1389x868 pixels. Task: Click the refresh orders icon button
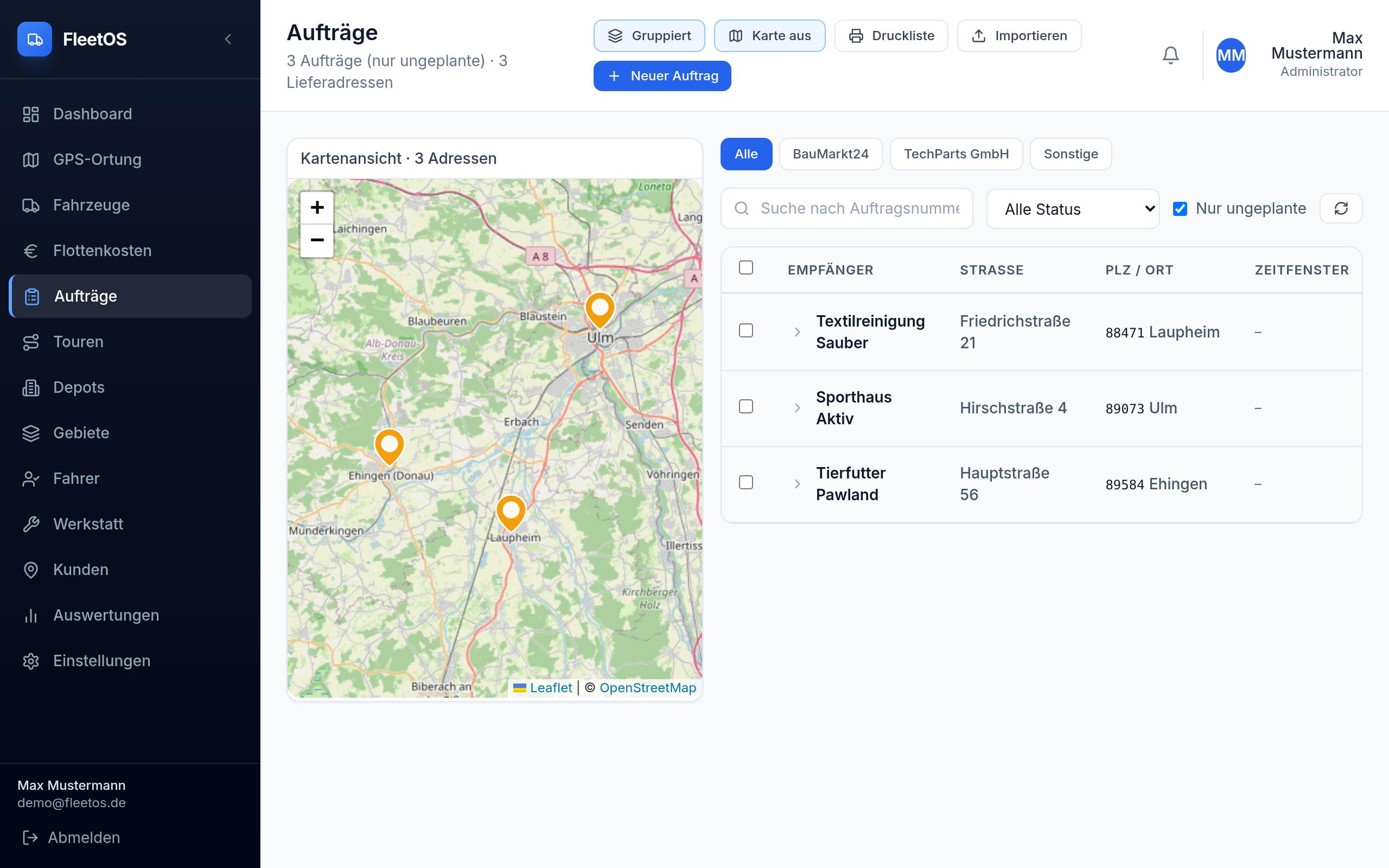coord(1341,208)
